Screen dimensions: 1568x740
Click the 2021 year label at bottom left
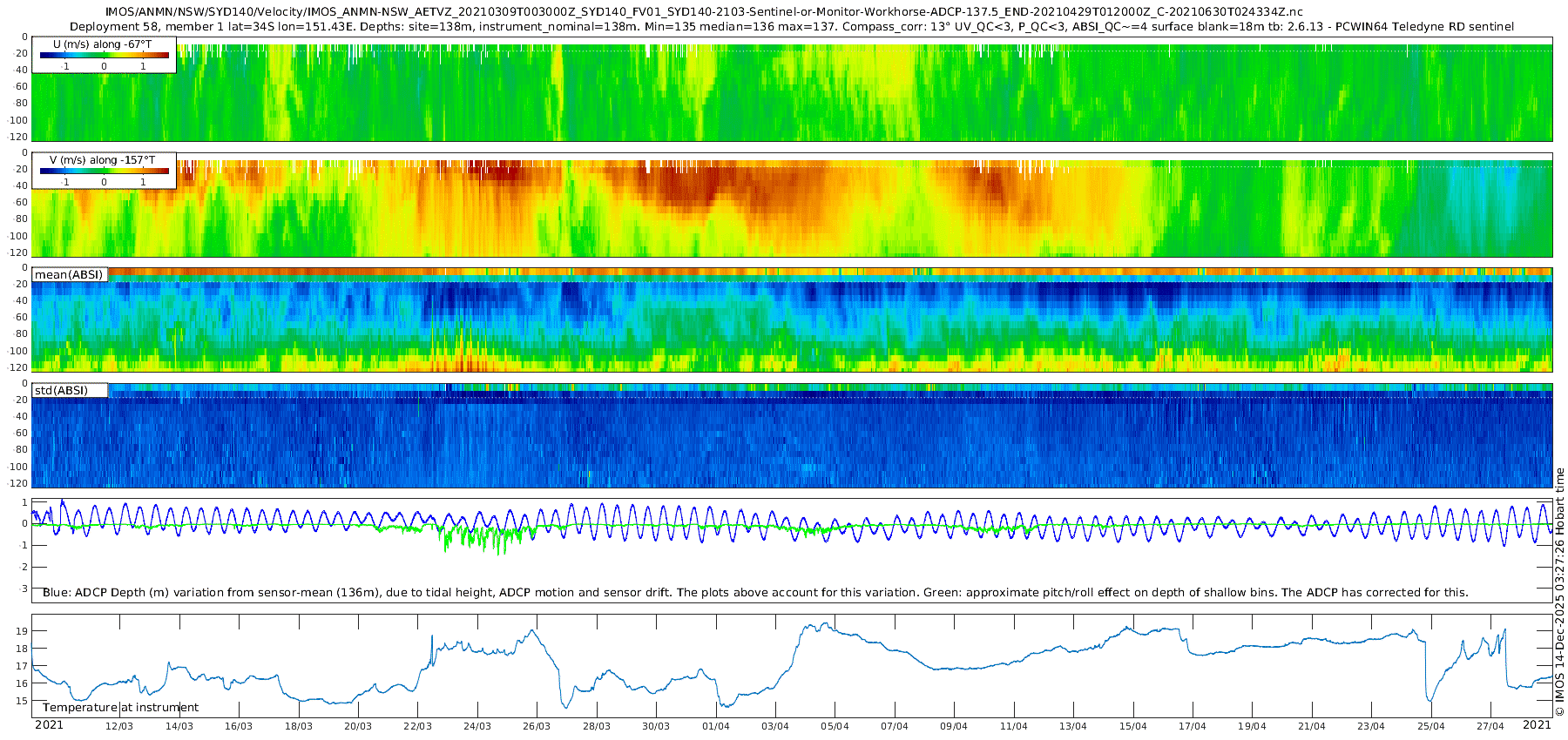[x=49, y=725]
